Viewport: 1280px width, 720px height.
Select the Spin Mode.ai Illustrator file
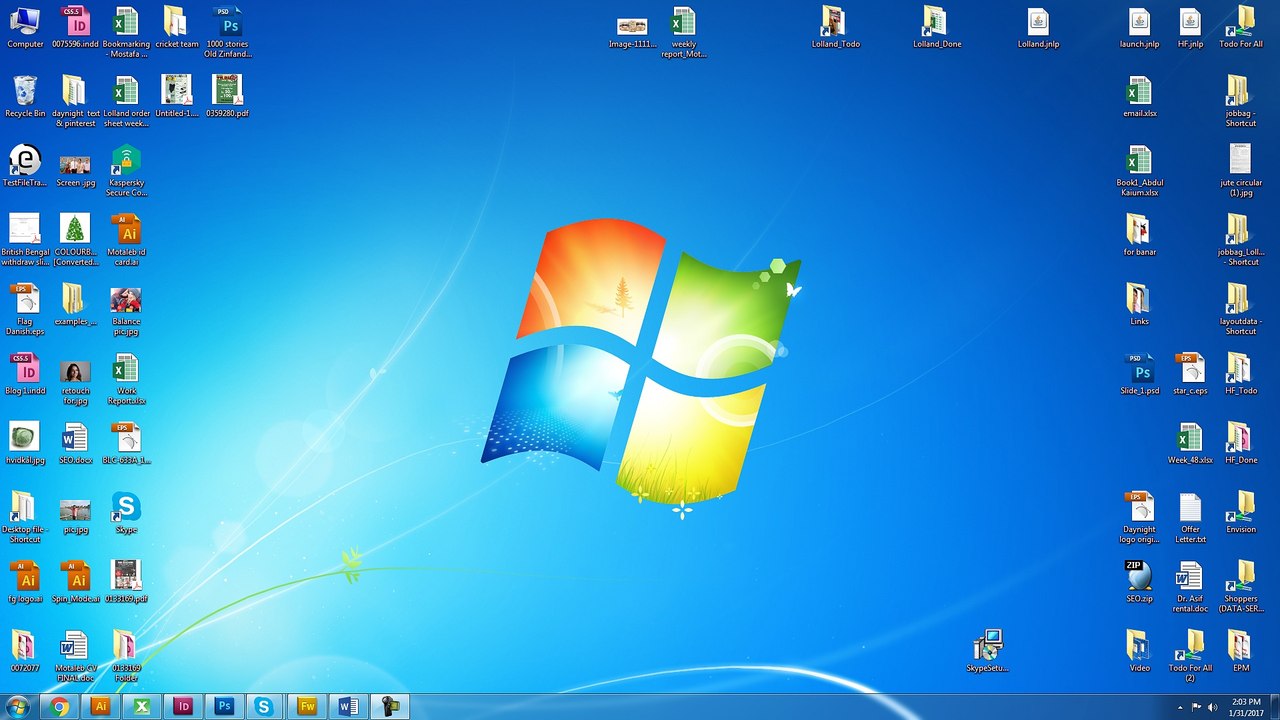click(x=75, y=581)
